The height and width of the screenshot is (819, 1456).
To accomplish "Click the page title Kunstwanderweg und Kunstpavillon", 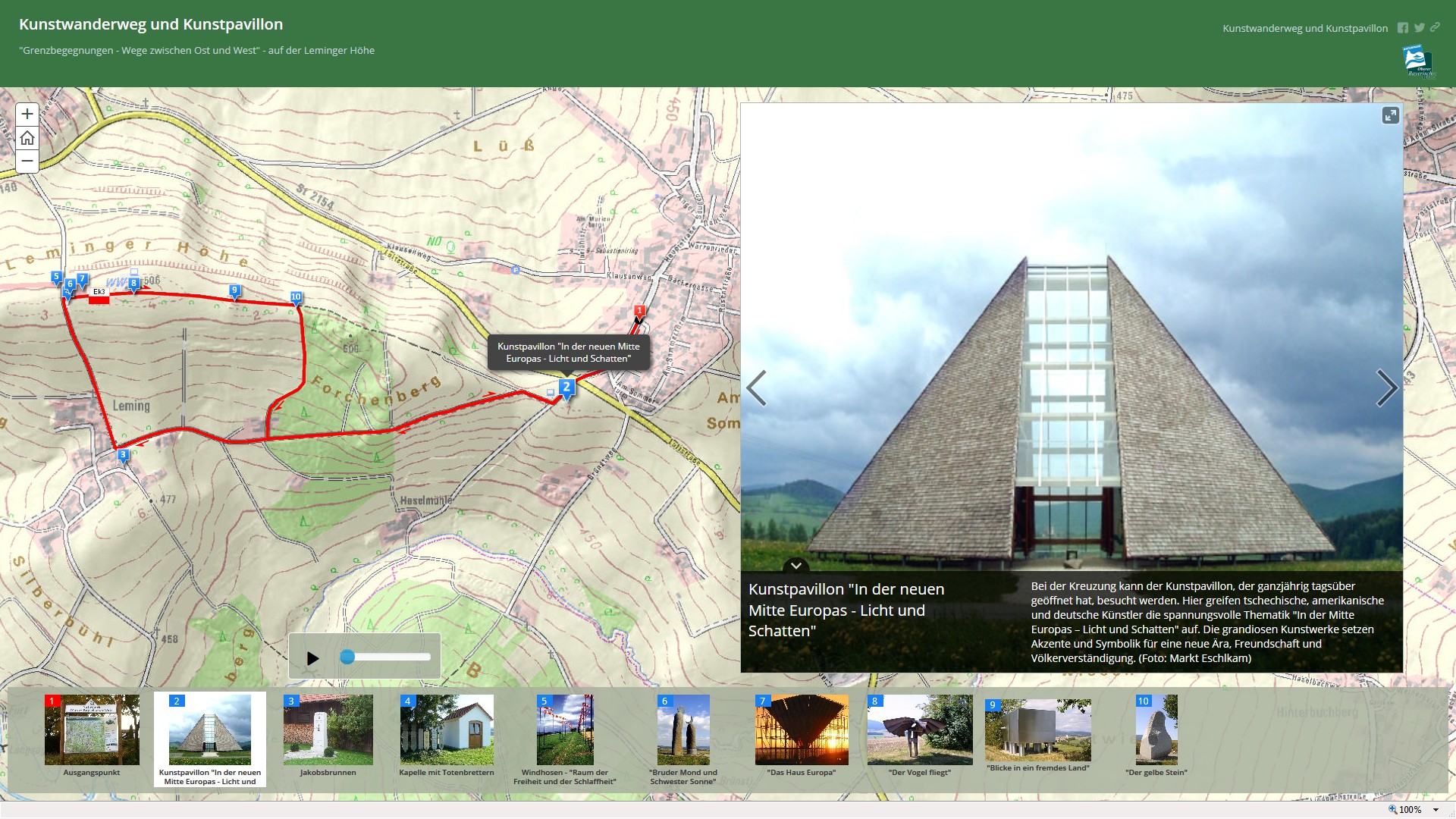I will 151,24.
